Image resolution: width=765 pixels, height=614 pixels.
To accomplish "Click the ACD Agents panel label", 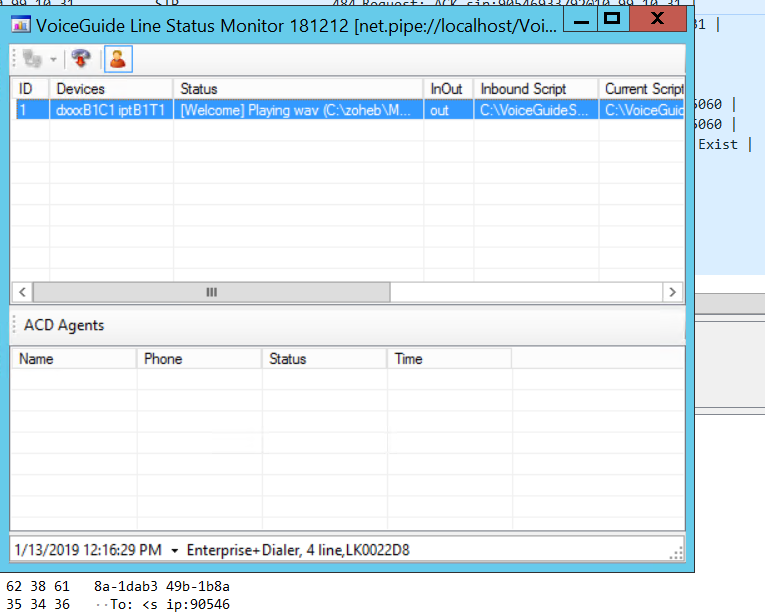I will [64, 325].
